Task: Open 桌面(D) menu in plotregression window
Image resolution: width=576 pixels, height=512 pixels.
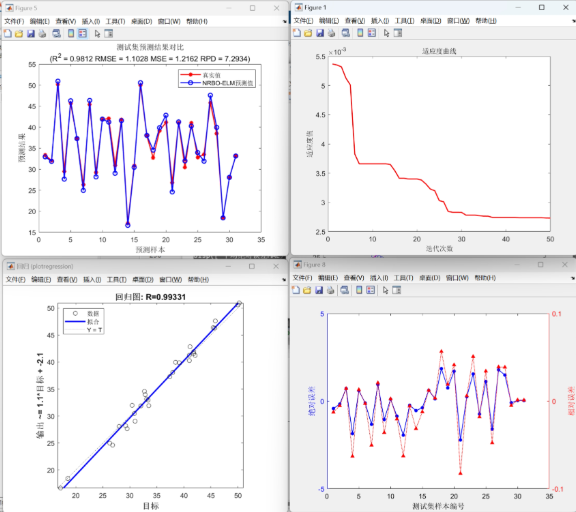Action: click(x=143, y=280)
